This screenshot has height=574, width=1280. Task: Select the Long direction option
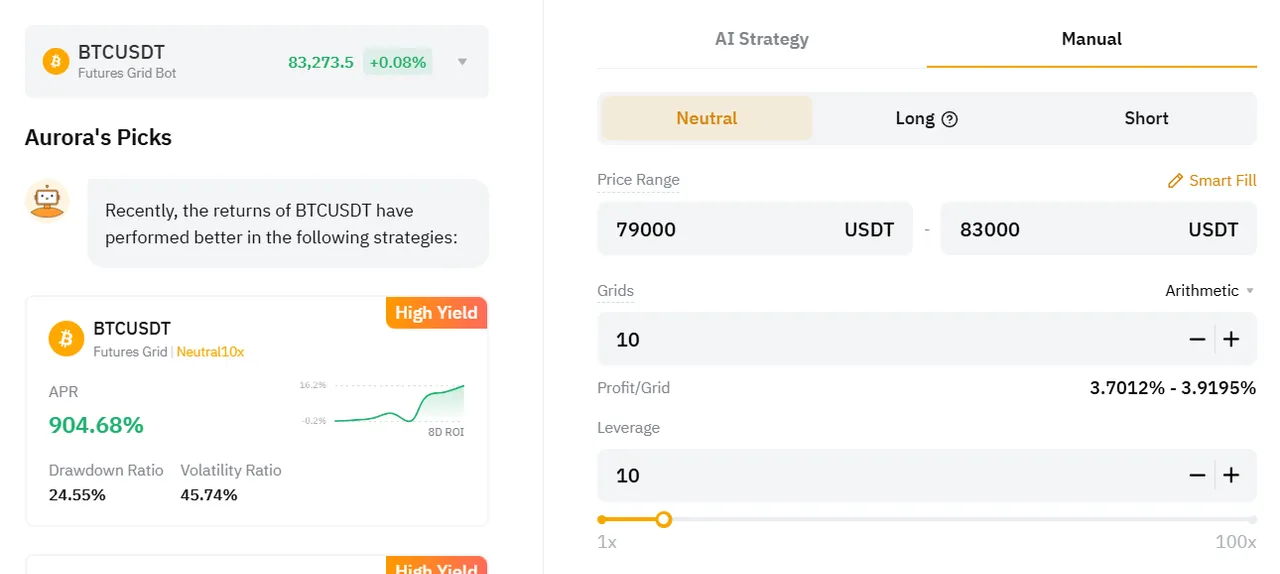[x=926, y=118]
